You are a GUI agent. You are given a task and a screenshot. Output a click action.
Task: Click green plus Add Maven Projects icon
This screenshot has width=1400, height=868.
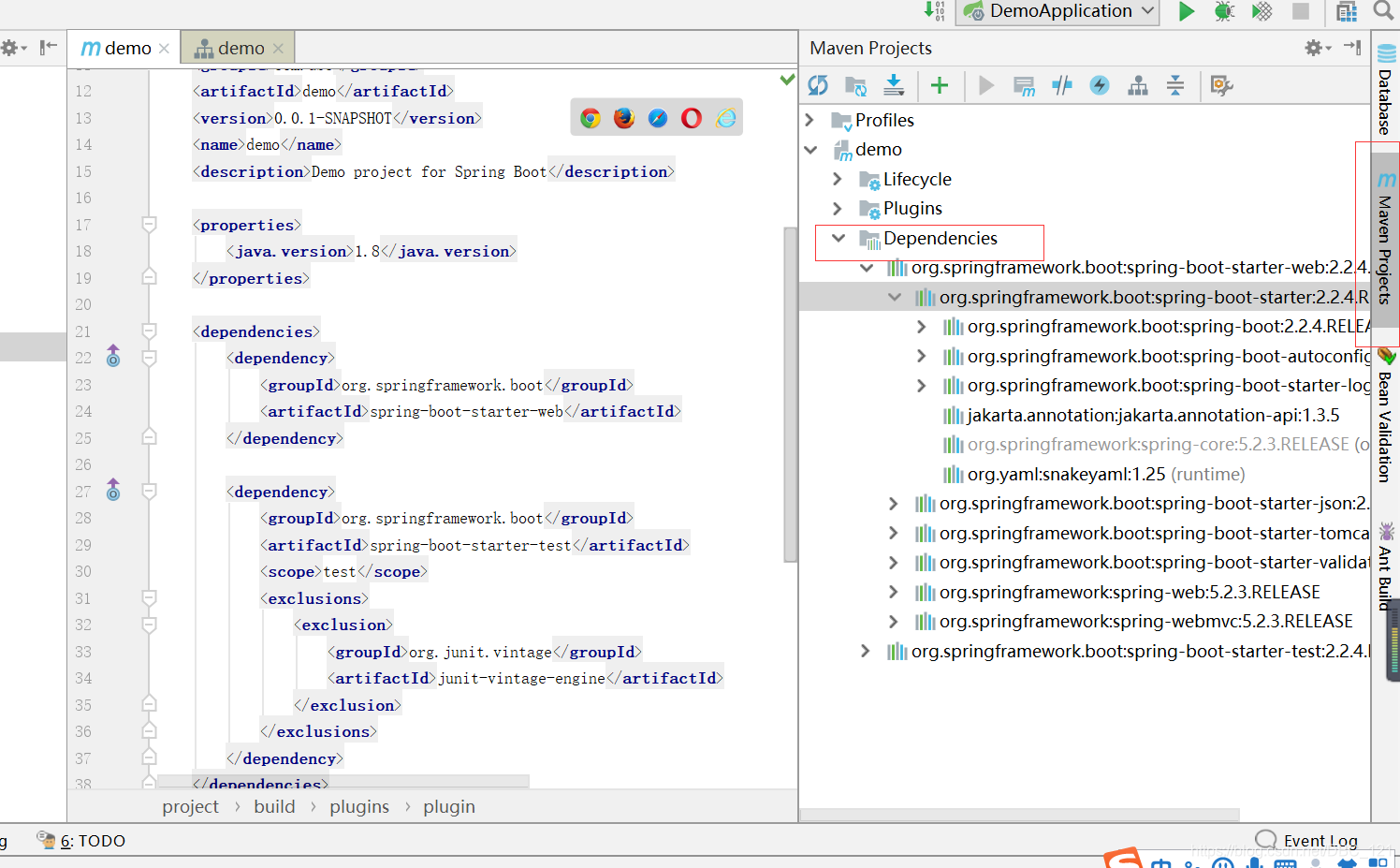click(x=940, y=85)
